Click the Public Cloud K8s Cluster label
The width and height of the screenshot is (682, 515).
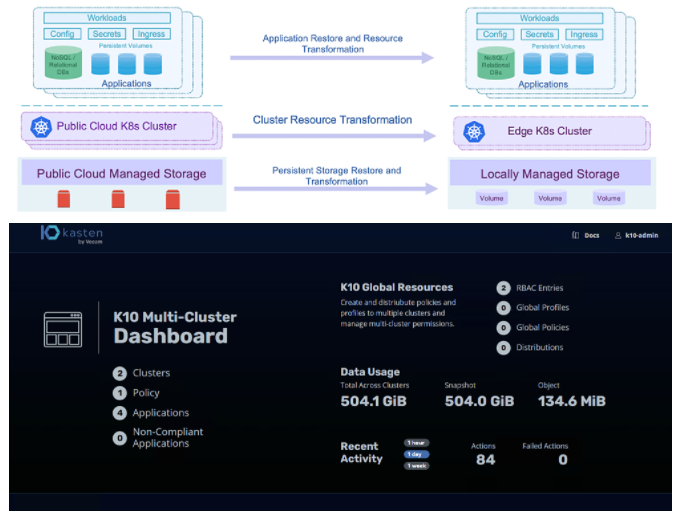(117, 127)
